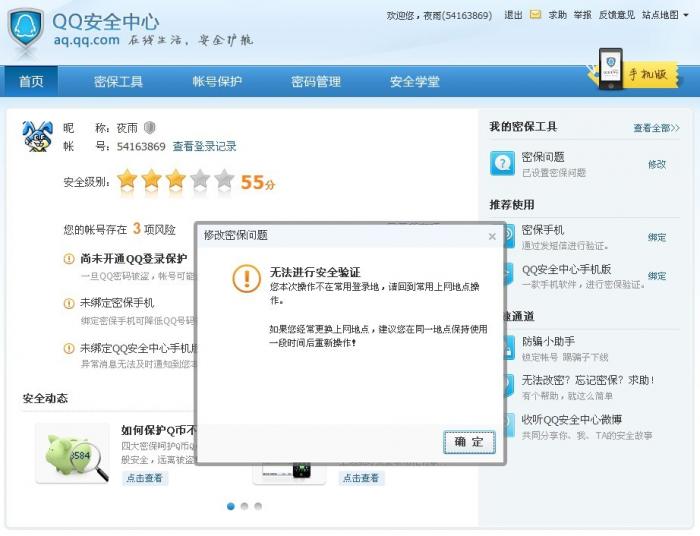The width and height of the screenshot is (700, 536).
Task: Click 绑定 next to QQ安全中心手机版
Action: [657, 276]
